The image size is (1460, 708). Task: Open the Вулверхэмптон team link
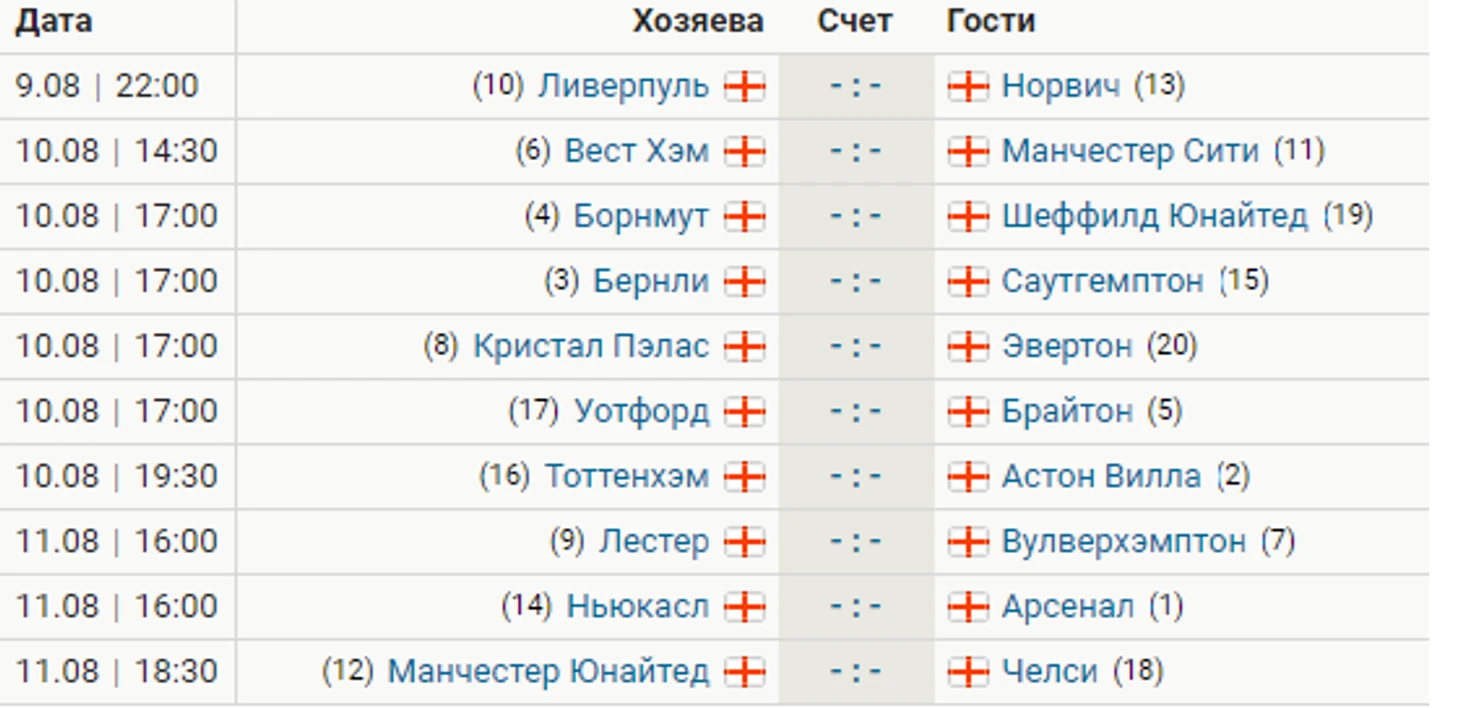[x=1124, y=541]
